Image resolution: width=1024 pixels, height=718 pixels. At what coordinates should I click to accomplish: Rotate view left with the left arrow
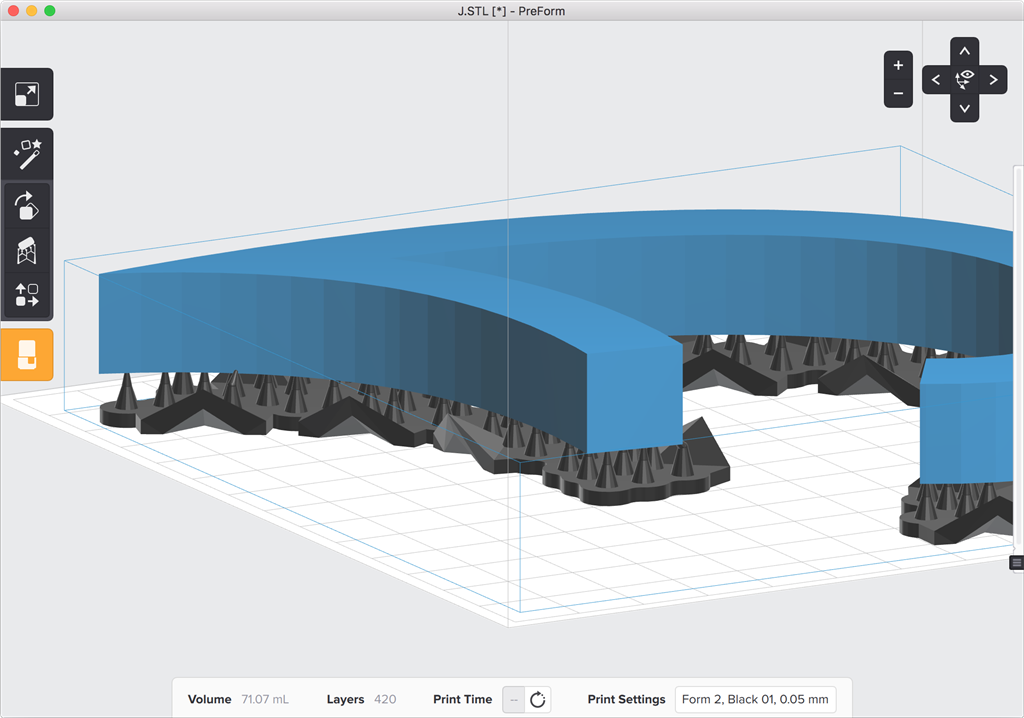[x=936, y=80]
